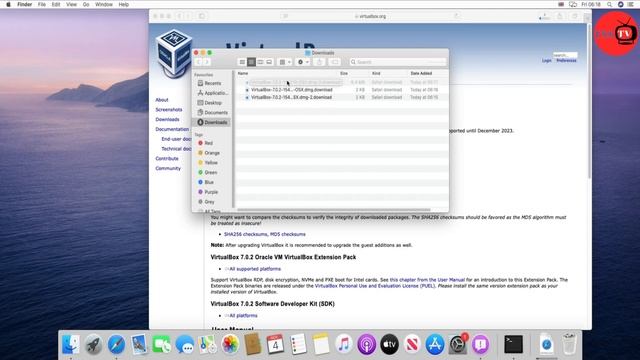Image resolution: width=640 pixels, height=360 pixels.
Task: Click Contribute link on VirtualBox page
Action: pyautogui.click(x=167, y=159)
